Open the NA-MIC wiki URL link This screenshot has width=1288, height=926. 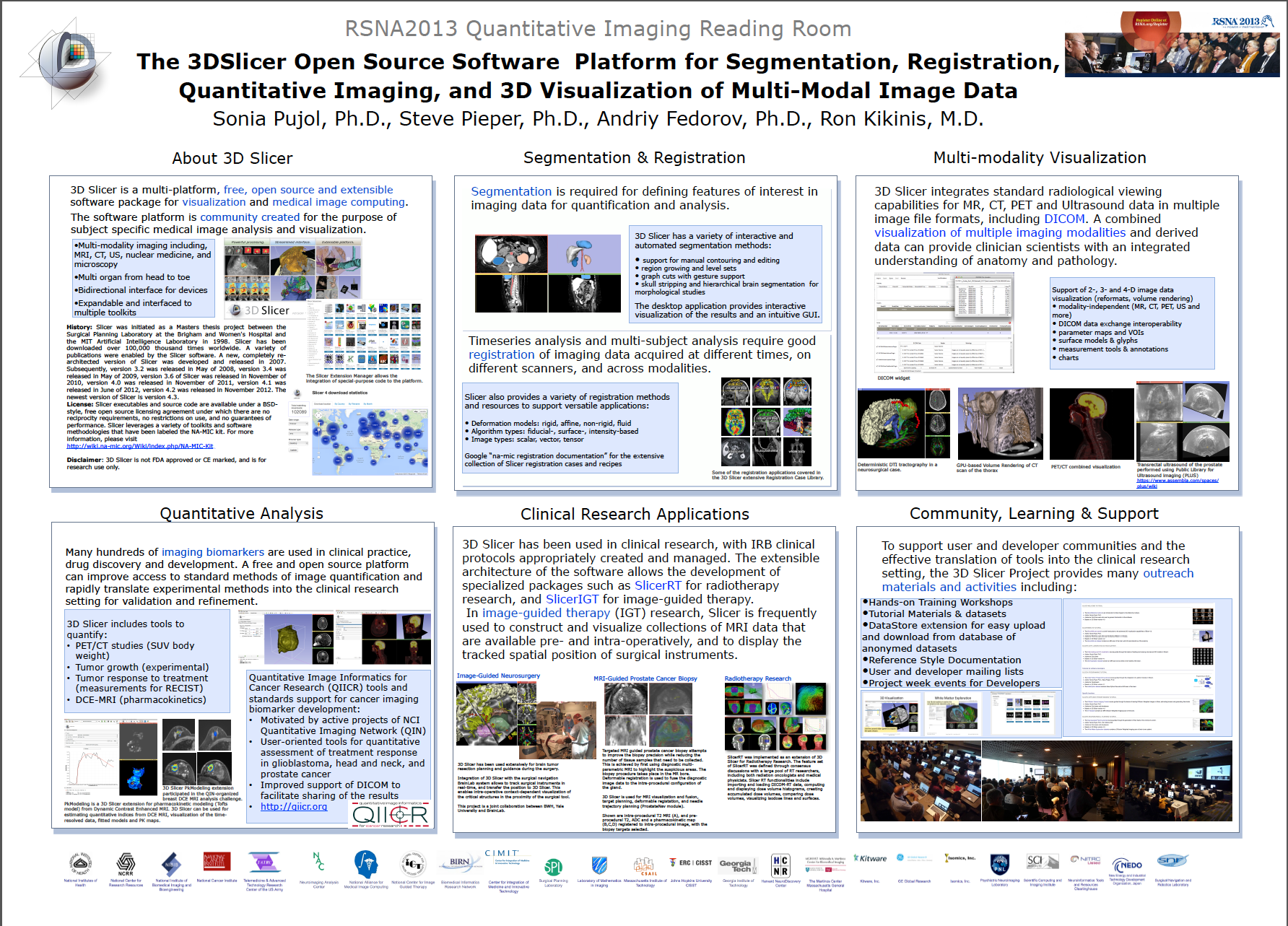[x=139, y=446]
